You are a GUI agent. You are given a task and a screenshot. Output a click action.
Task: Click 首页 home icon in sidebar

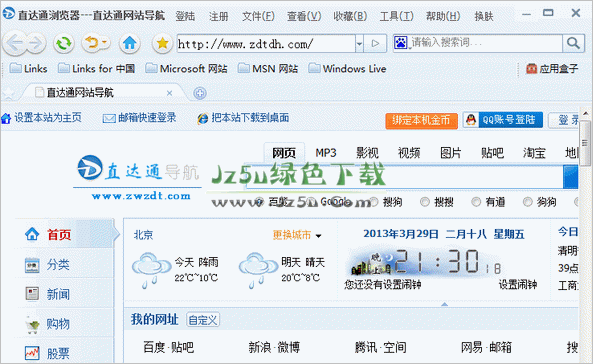click(x=32, y=234)
